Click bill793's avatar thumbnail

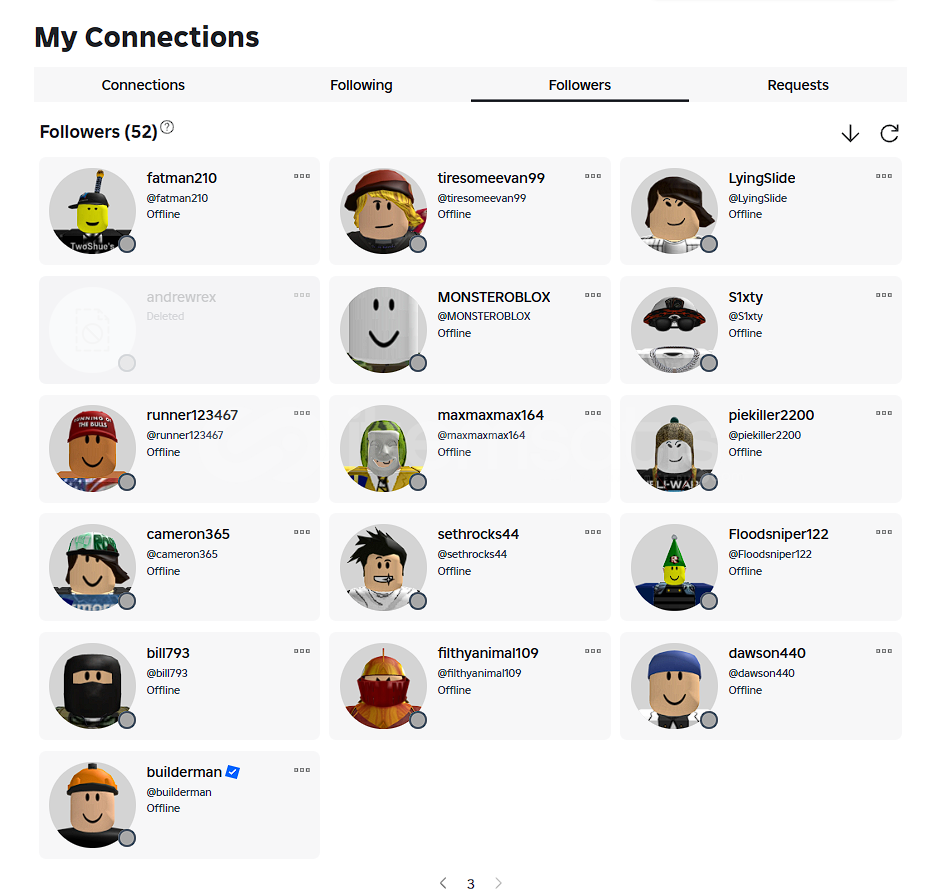coord(92,687)
